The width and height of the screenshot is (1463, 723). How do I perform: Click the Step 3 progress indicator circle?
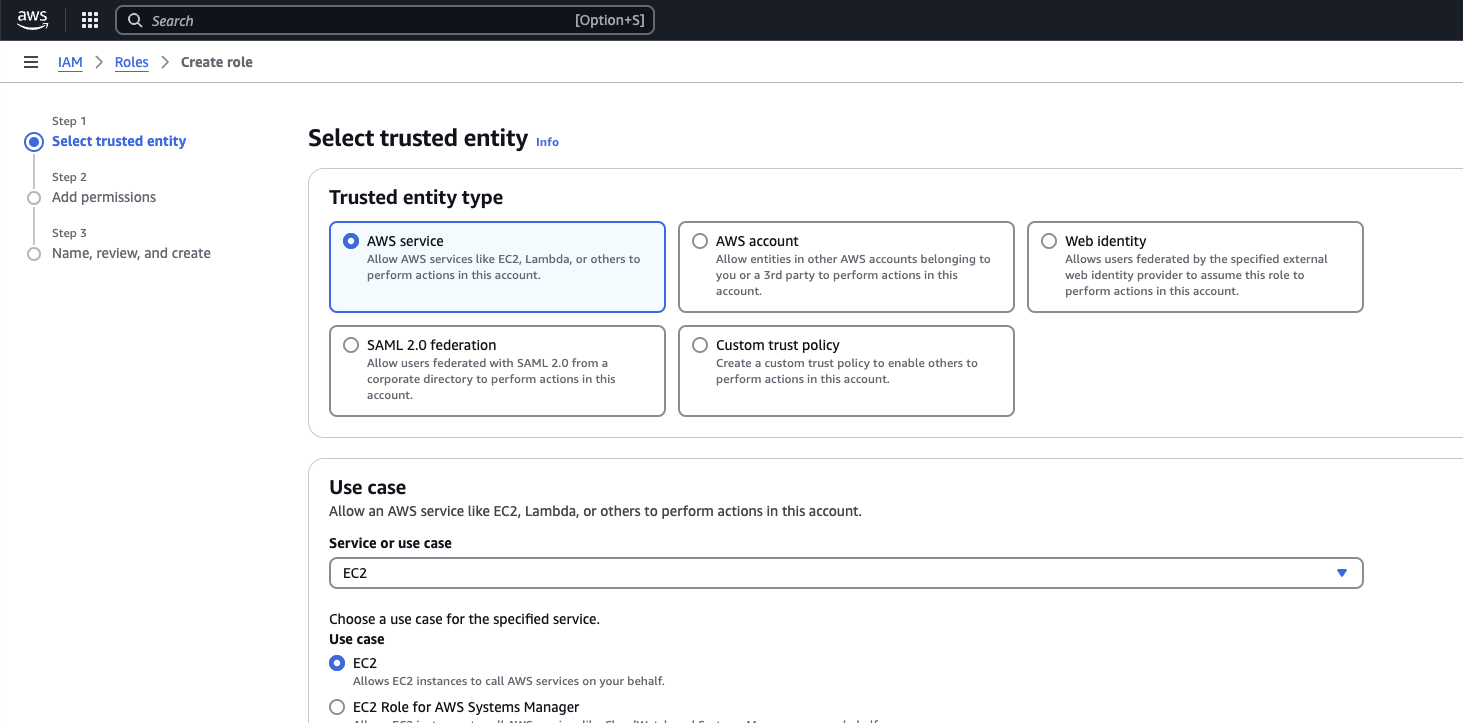point(34,254)
